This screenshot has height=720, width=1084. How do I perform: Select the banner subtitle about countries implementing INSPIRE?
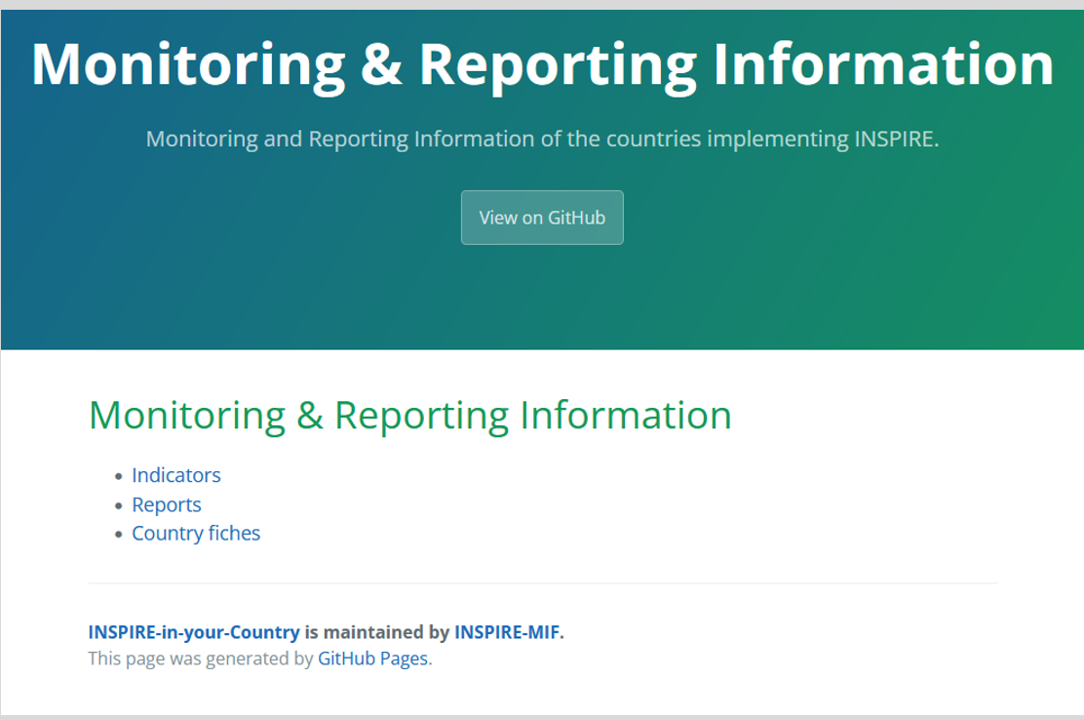pyautogui.click(x=542, y=139)
